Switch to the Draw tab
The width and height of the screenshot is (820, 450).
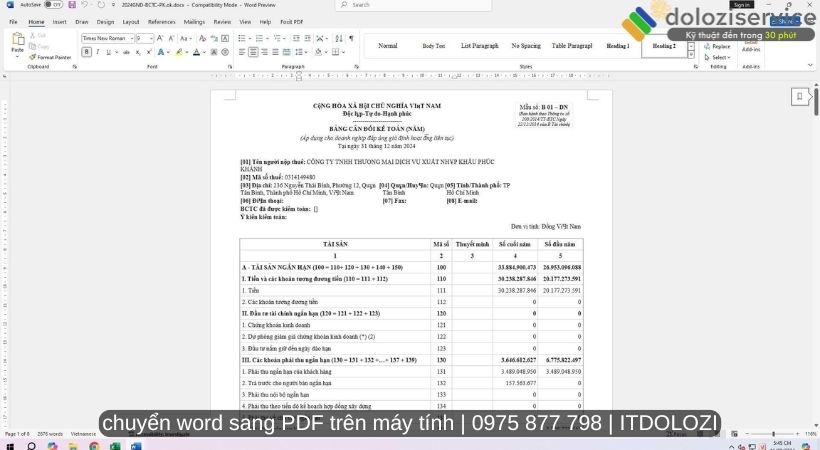pyautogui.click(x=82, y=22)
